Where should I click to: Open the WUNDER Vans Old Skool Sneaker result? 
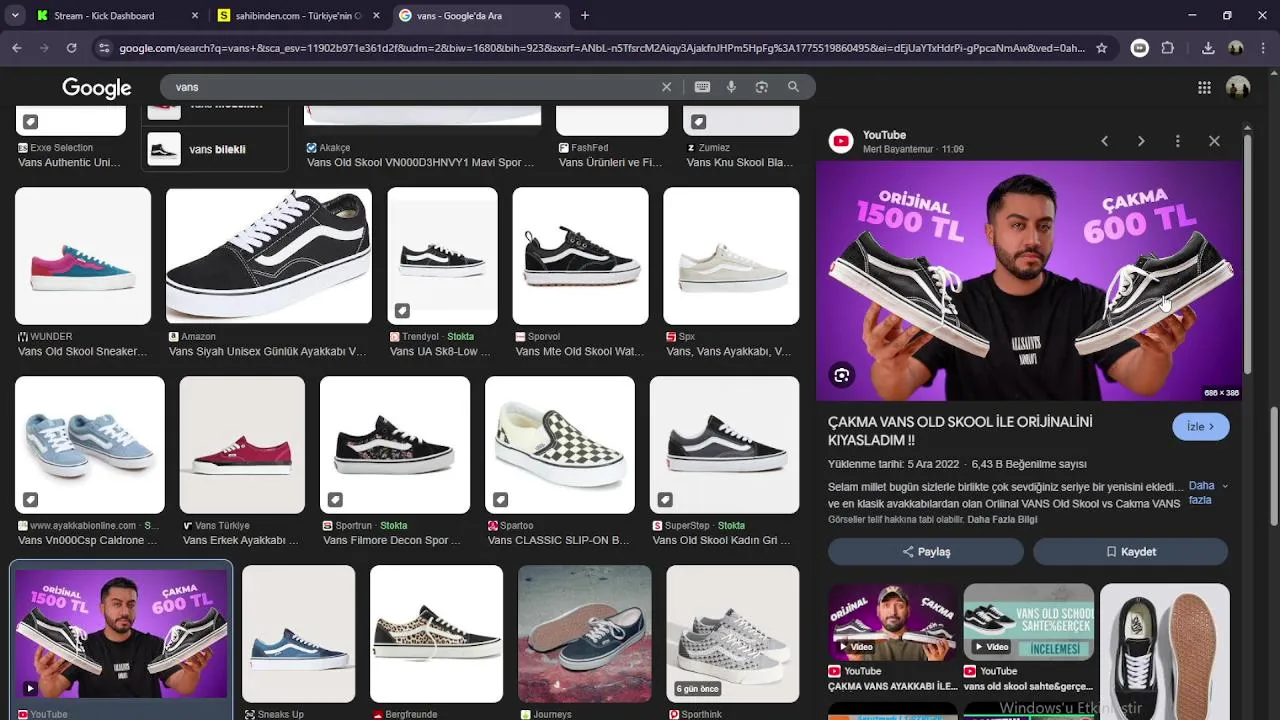click(x=83, y=255)
